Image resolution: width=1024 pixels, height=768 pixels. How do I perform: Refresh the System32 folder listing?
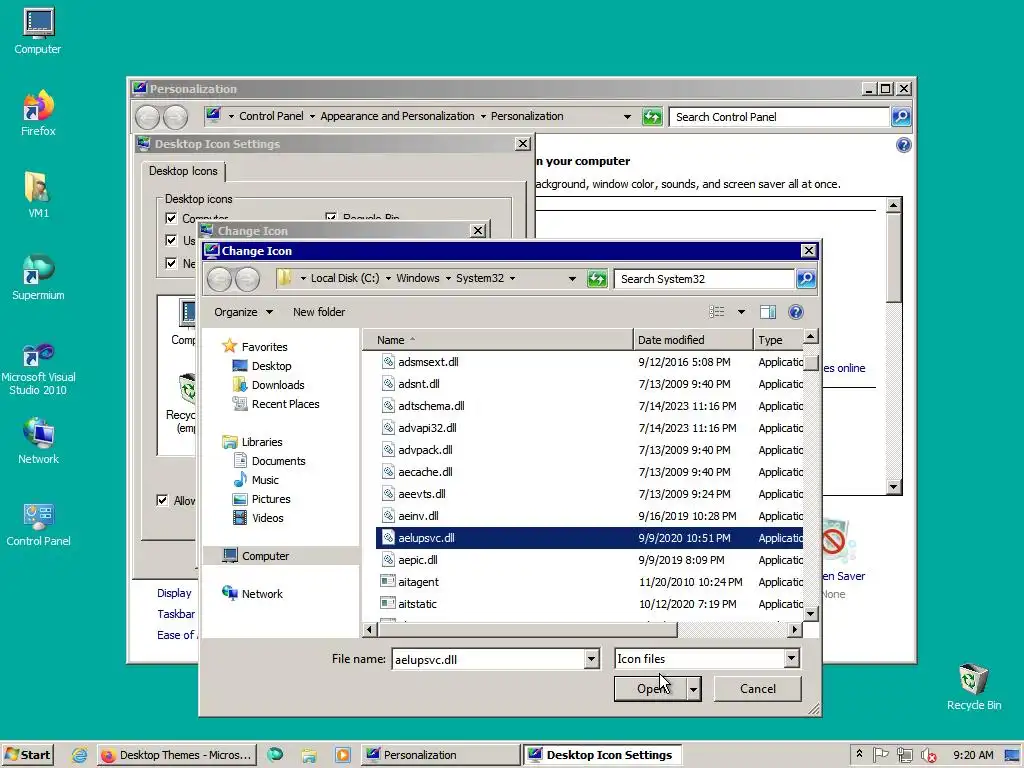(597, 279)
